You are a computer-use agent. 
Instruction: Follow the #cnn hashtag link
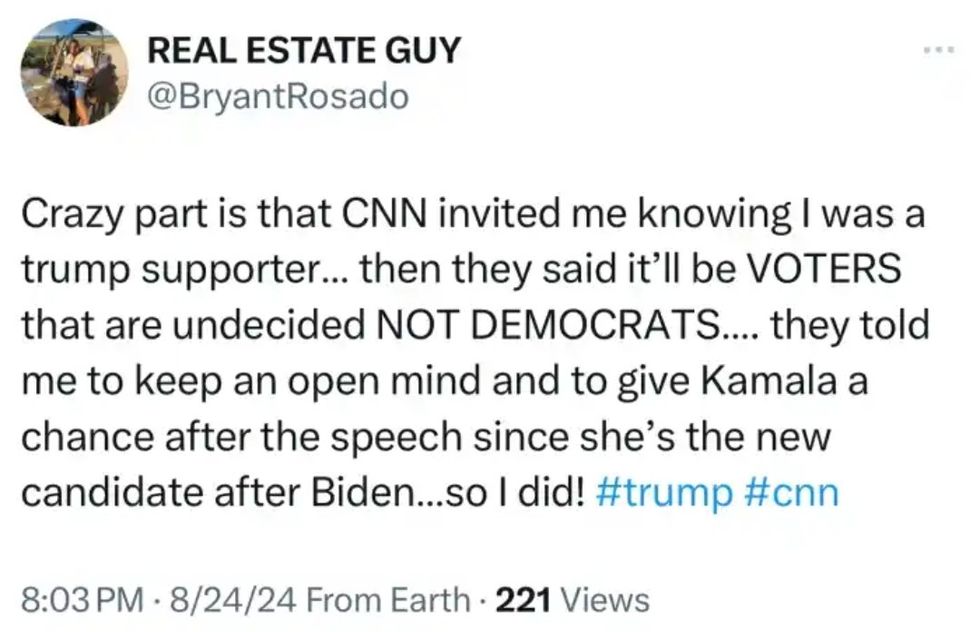791,494
